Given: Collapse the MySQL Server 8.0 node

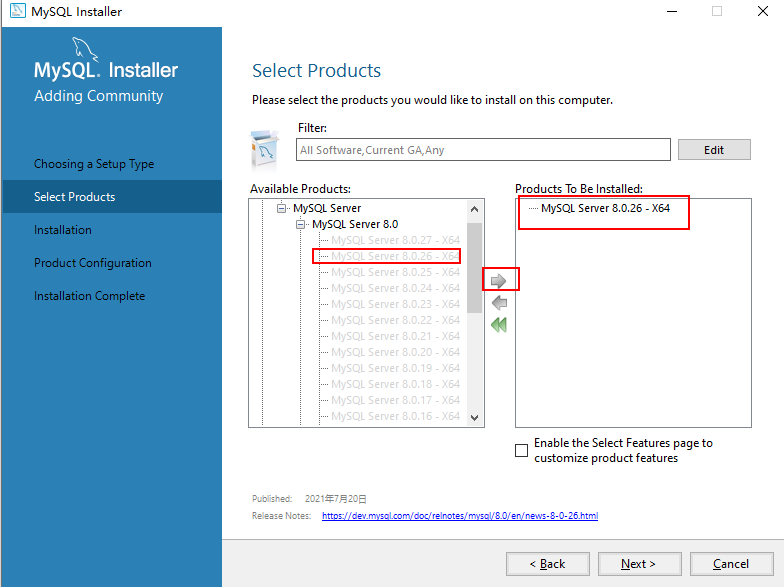Looking at the screenshot, I should tap(300, 224).
